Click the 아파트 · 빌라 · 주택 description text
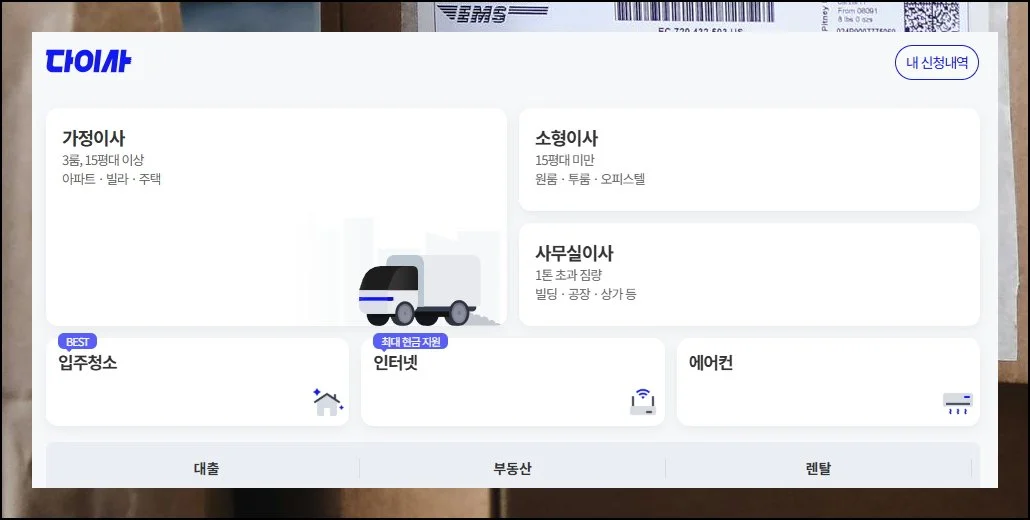The image size is (1030, 520). [111, 179]
